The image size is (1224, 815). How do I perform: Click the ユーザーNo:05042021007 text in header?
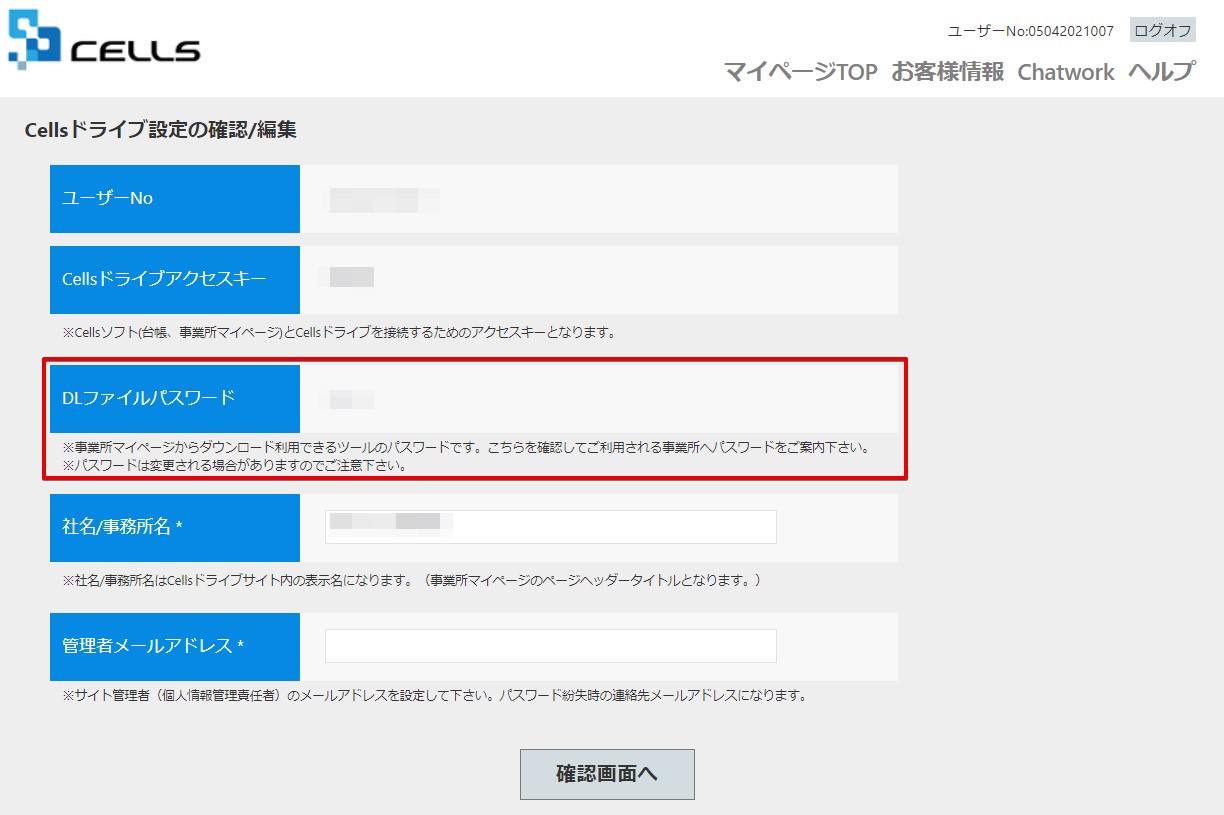[x=1031, y=31]
